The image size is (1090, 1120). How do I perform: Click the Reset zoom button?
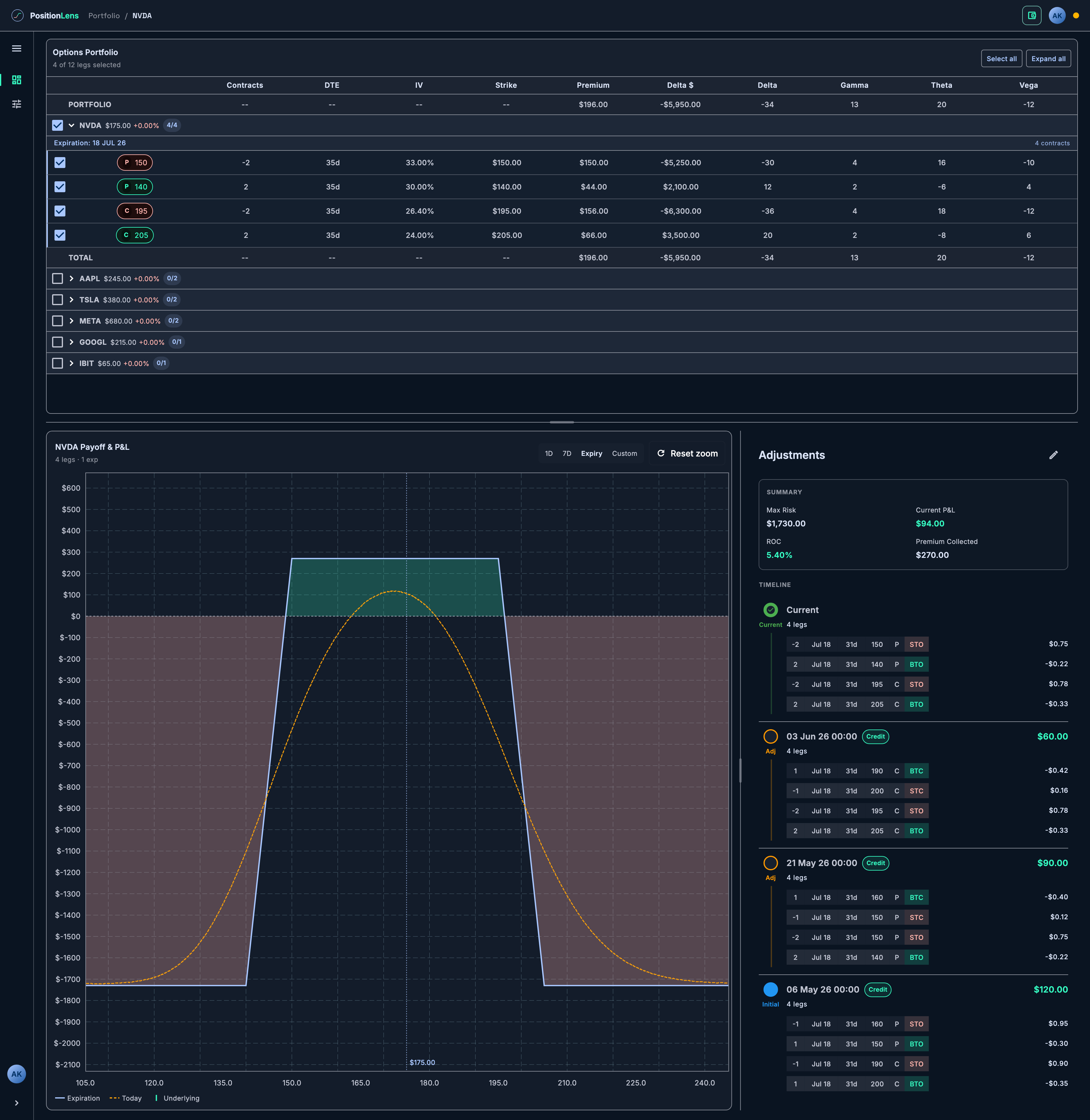pos(687,453)
